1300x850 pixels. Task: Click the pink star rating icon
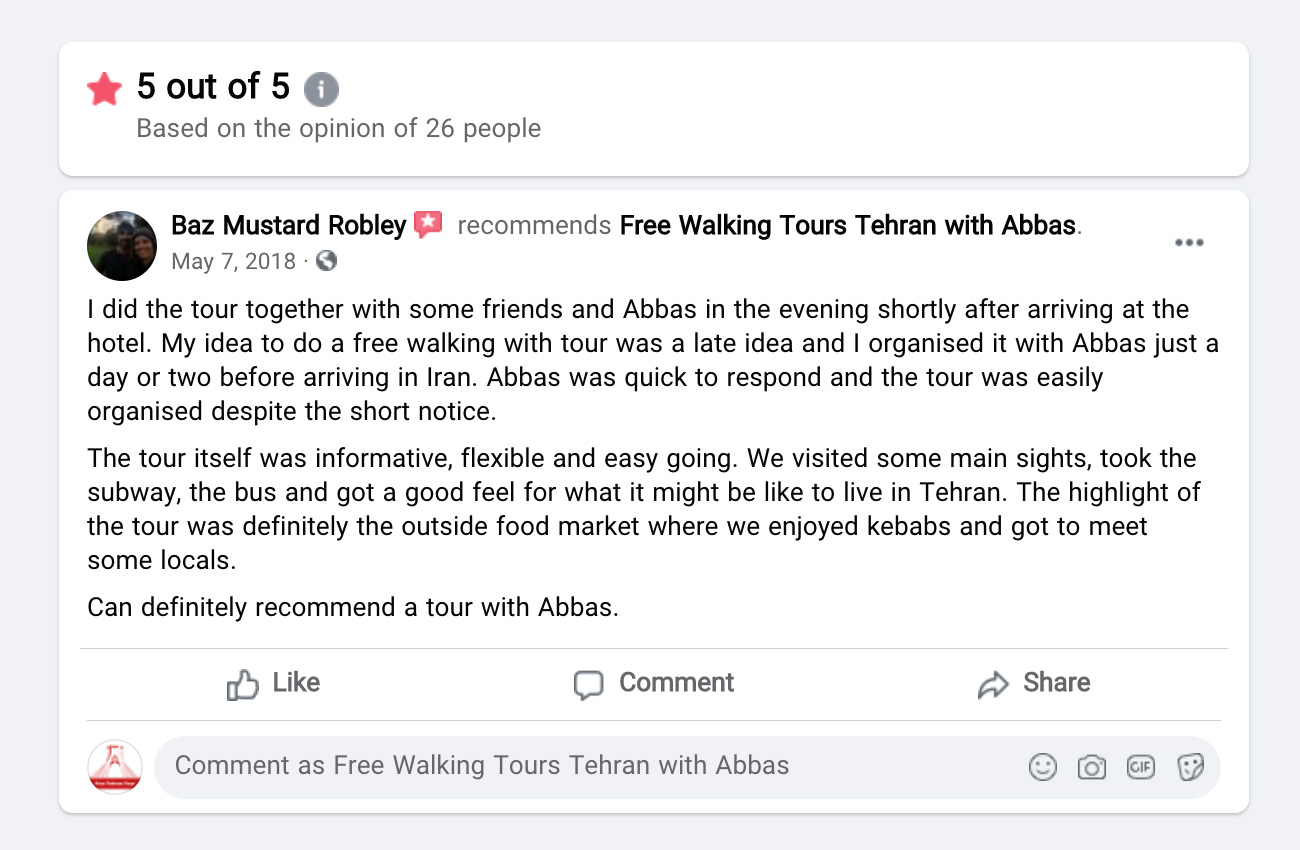104,89
